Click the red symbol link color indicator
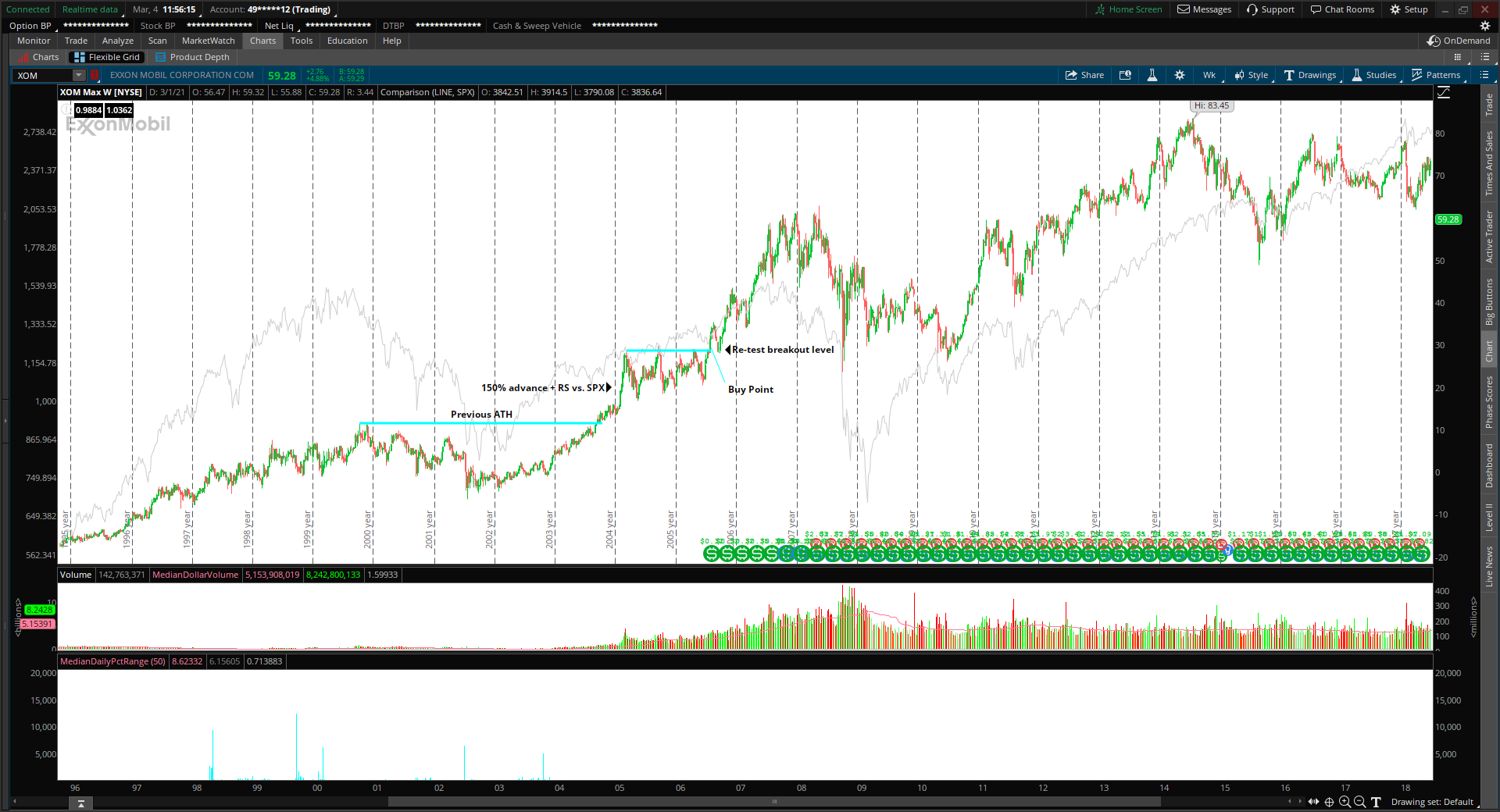1500x812 pixels. click(95, 75)
